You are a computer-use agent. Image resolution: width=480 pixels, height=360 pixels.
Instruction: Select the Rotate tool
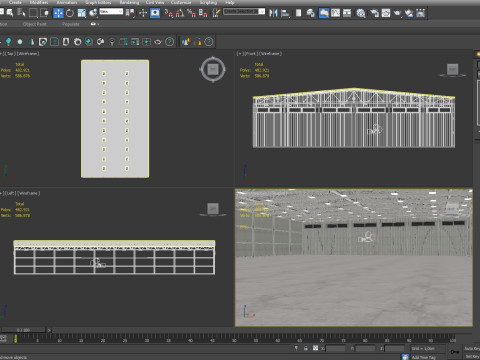tap(70, 13)
